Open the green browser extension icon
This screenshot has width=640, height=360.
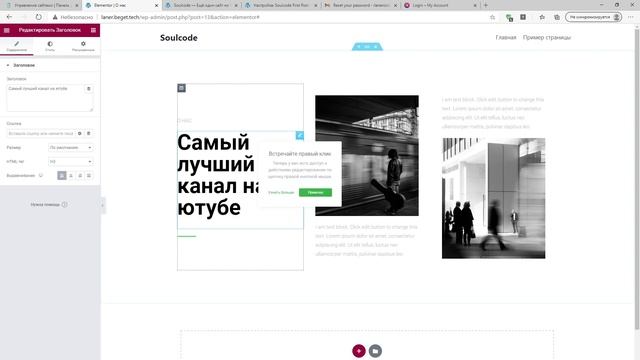point(509,17)
